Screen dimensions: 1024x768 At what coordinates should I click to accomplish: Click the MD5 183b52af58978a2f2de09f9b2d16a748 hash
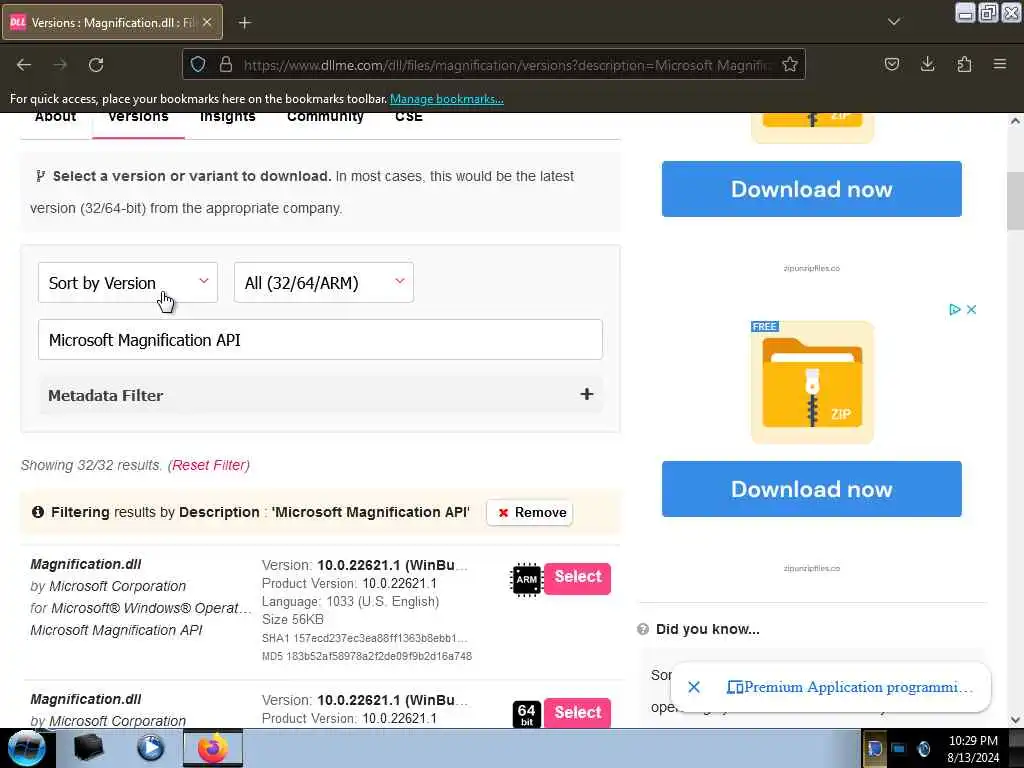click(366, 656)
